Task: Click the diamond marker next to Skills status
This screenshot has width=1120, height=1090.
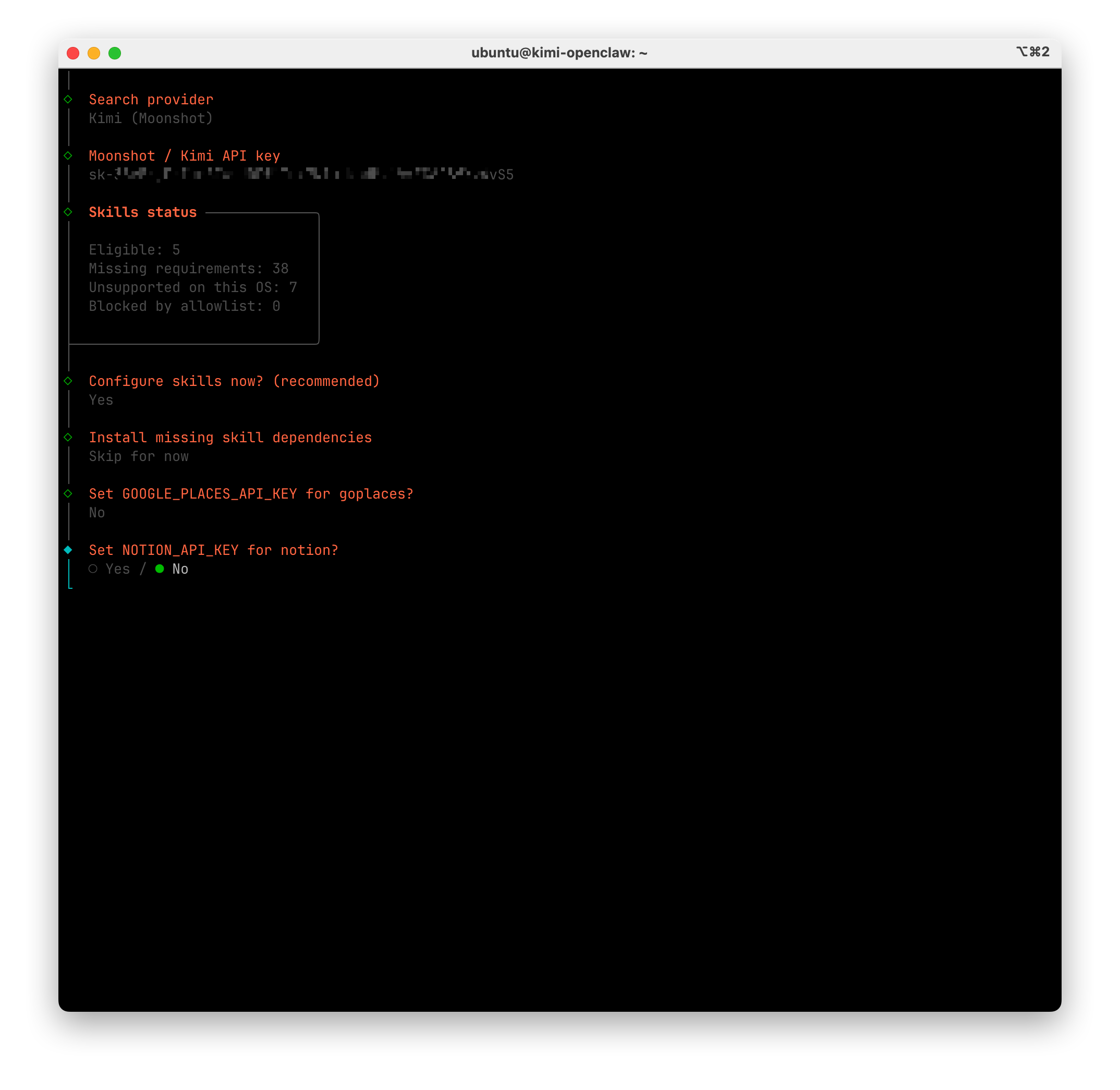Action: 68,212
